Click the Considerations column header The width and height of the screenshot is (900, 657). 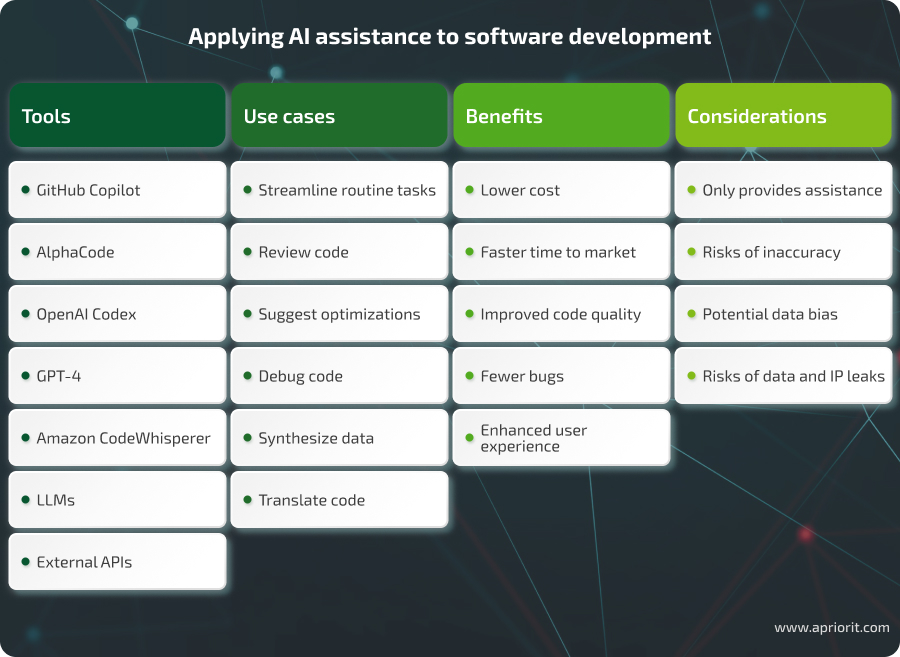point(783,115)
